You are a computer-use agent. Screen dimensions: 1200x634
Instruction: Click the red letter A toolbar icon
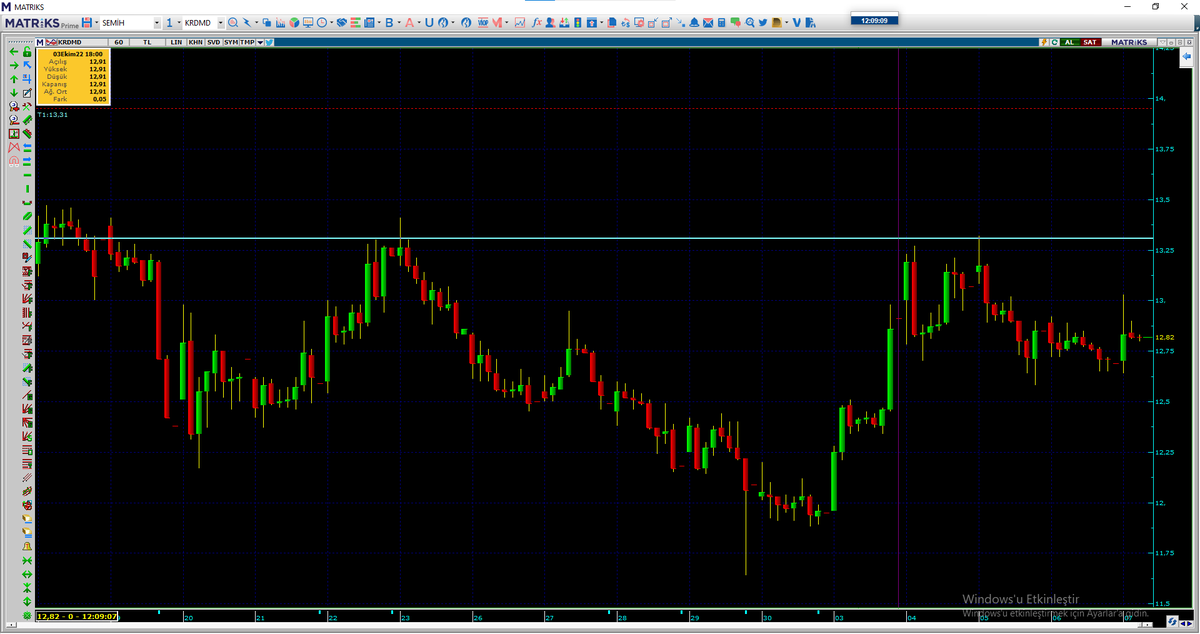tap(409, 22)
